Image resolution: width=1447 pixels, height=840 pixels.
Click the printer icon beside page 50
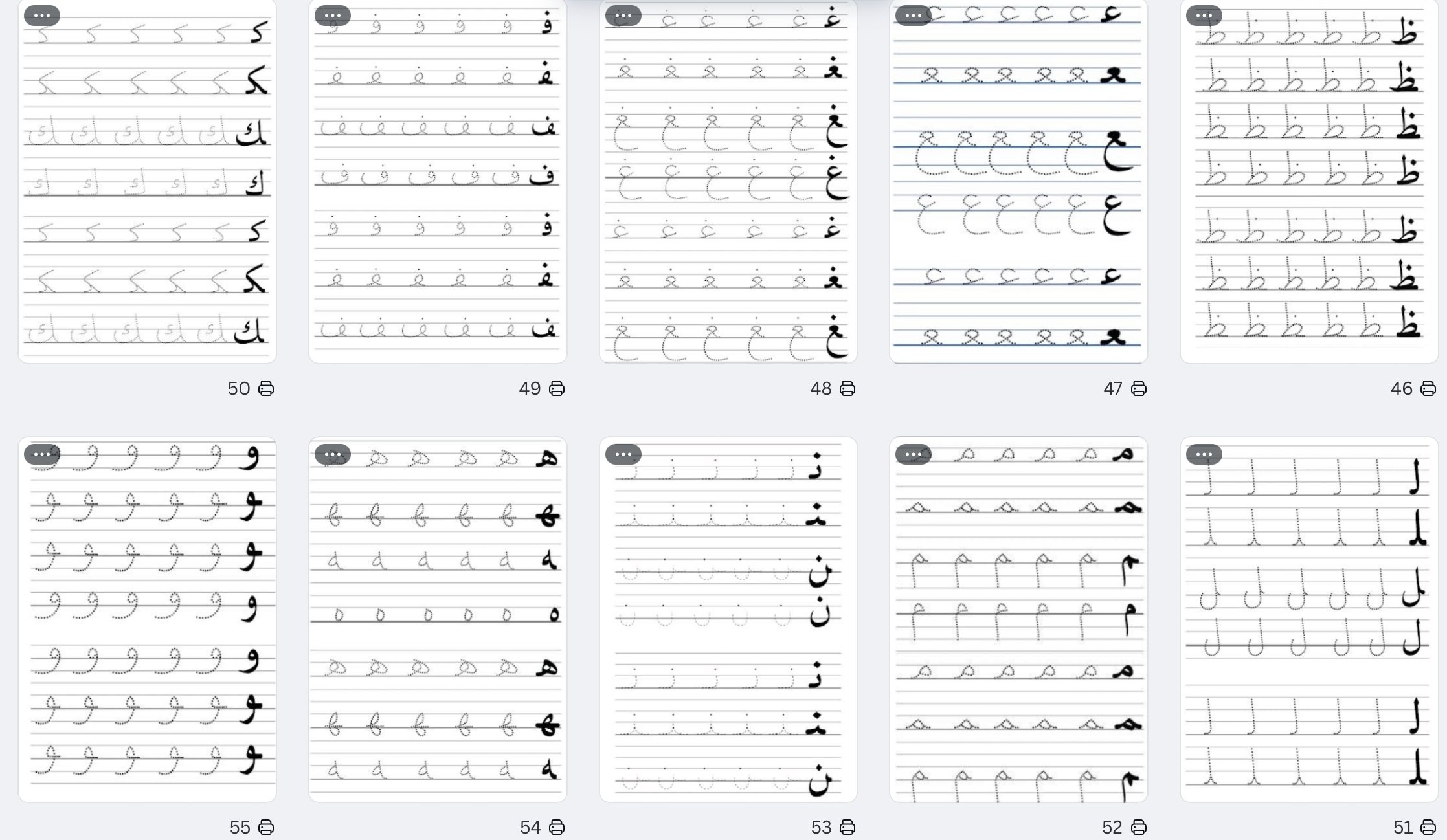tap(266, 388)
